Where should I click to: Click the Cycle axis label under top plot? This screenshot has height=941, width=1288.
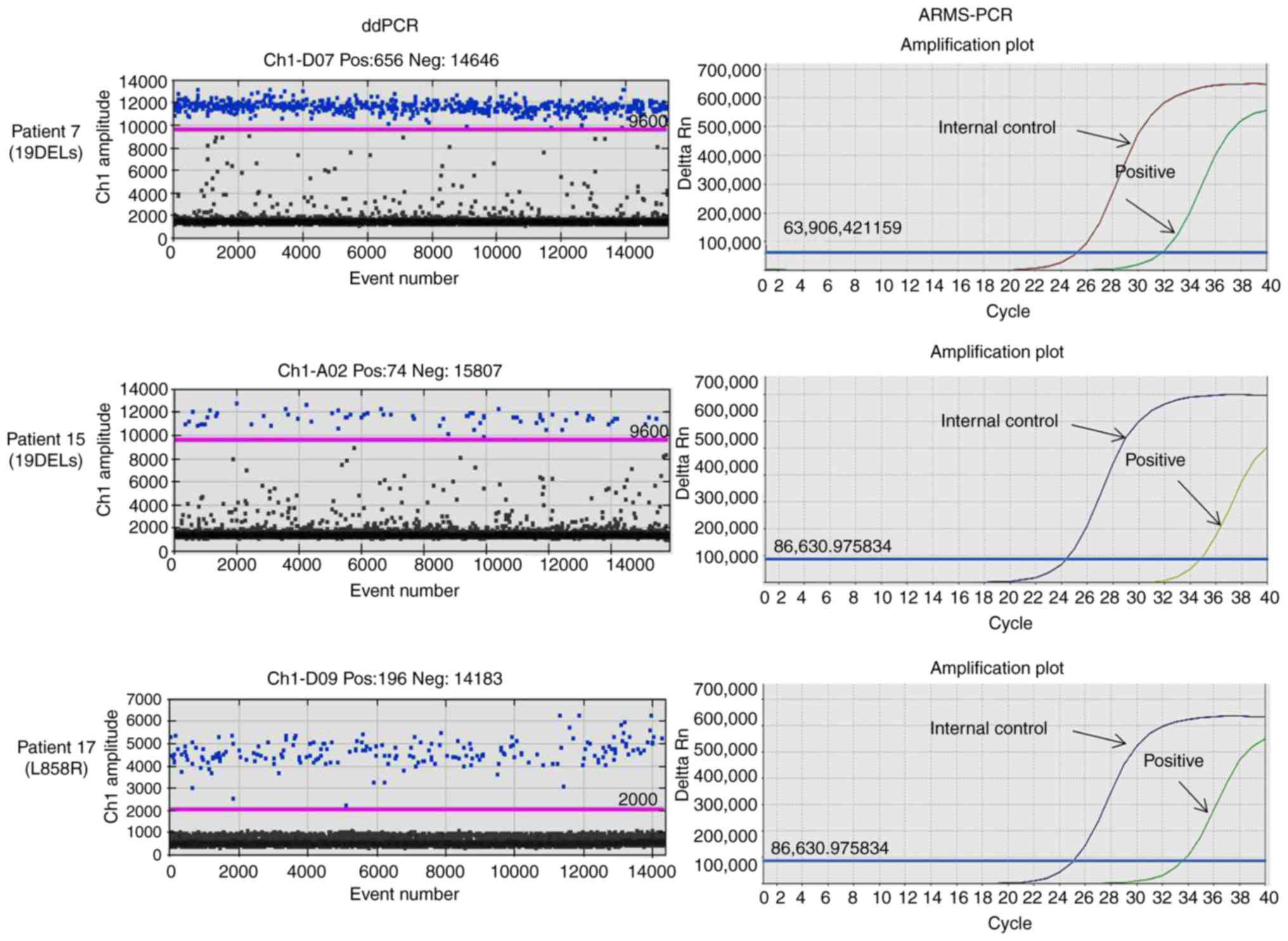[1008, 311]
